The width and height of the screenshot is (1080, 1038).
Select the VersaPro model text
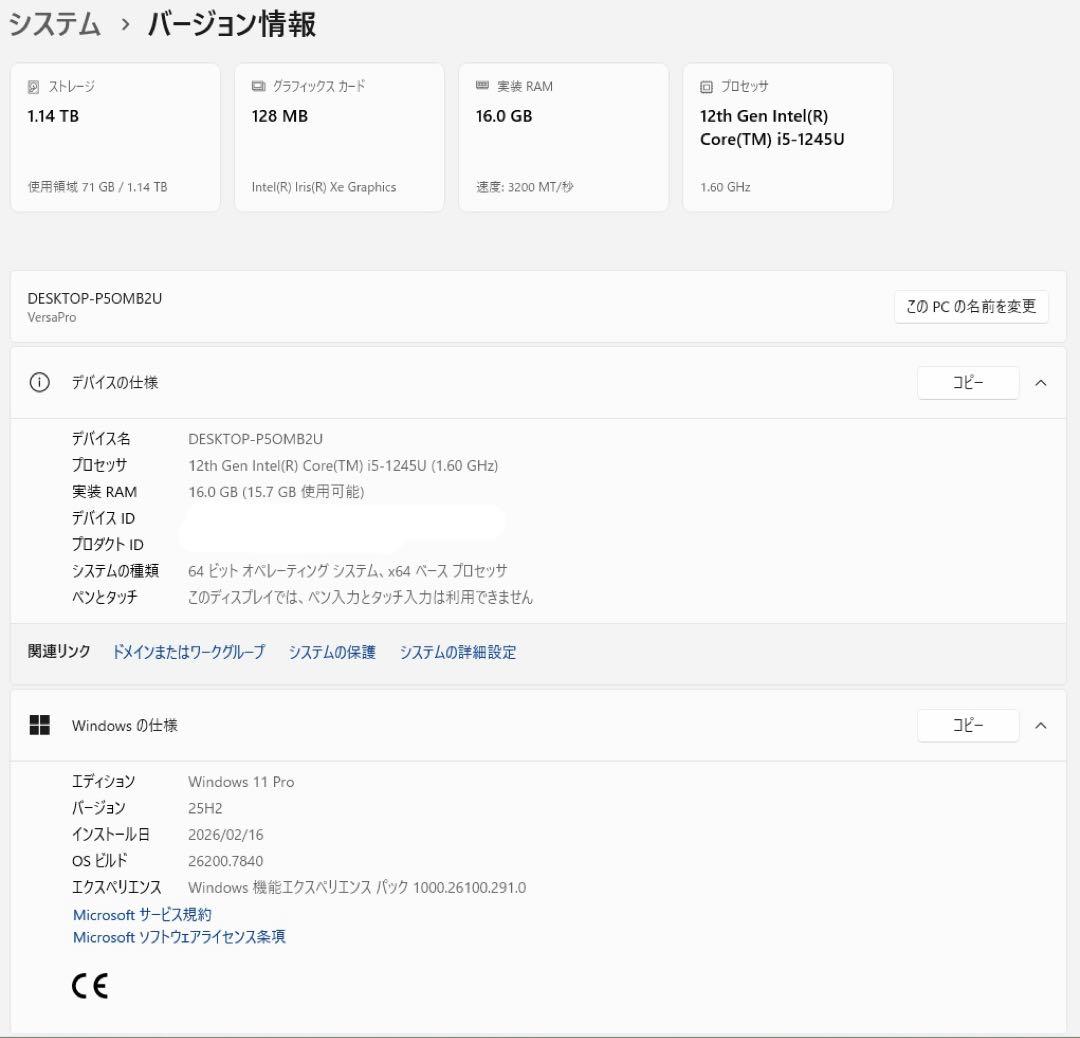click(x=52, y=318)
